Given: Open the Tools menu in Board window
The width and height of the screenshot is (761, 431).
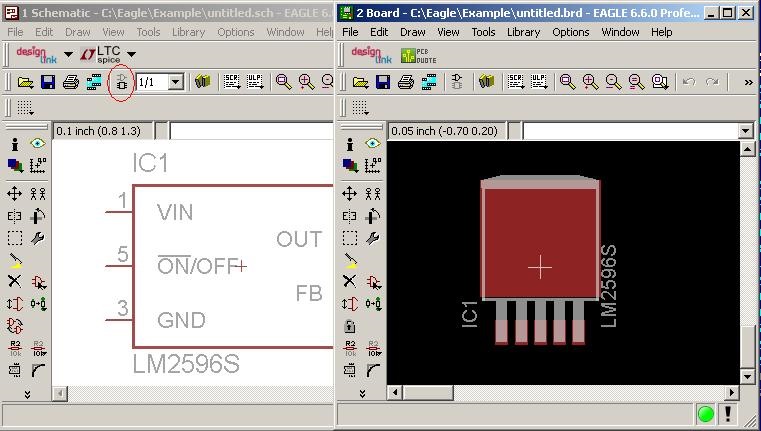Looking at the screenshot, I should pos(483,32).
